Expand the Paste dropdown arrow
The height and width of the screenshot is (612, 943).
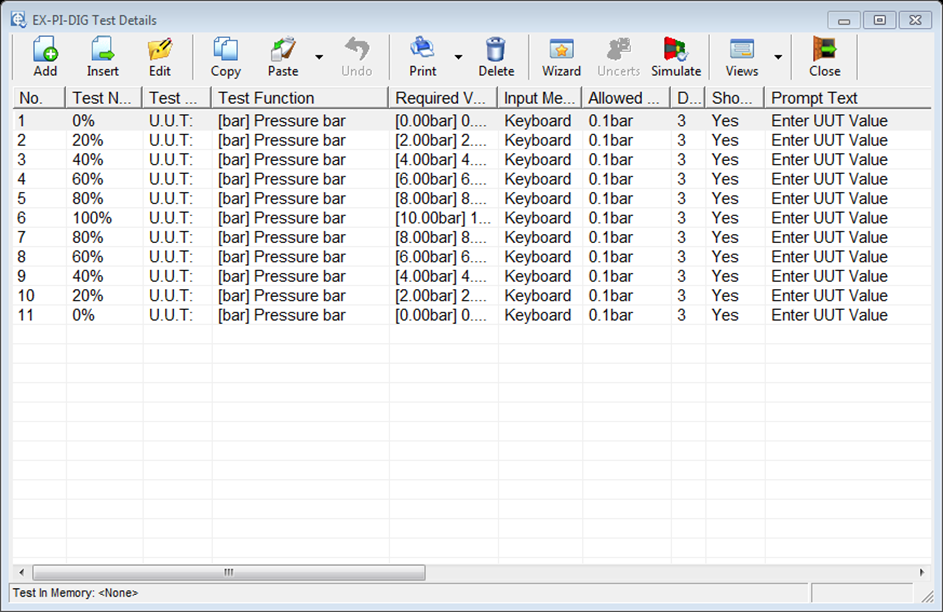pyautogui.click(x=319, y=57)
